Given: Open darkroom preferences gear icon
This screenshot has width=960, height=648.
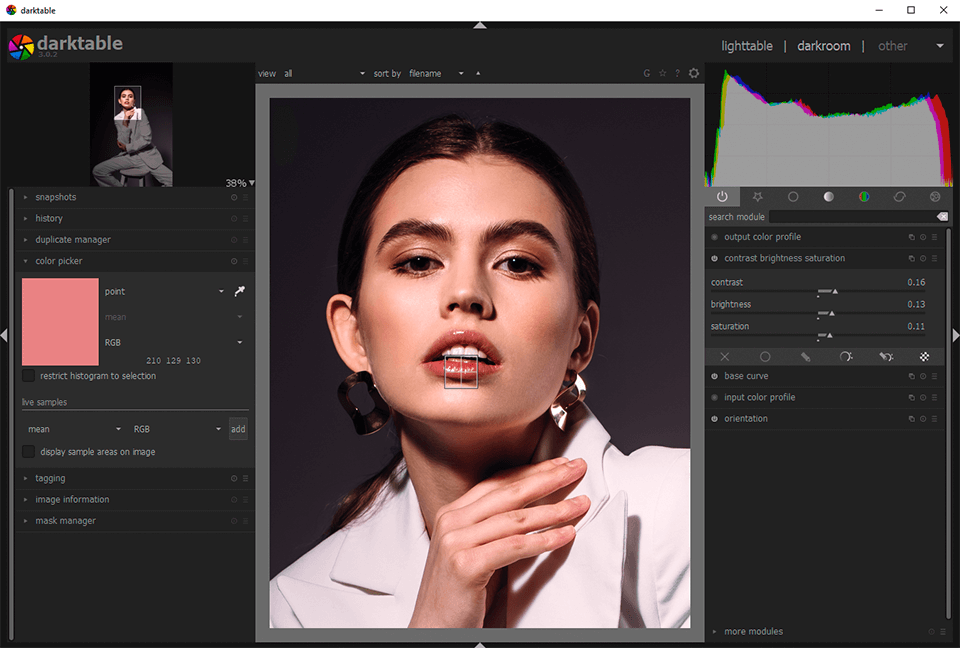Looking at the screenshot, I should [694, 73].
